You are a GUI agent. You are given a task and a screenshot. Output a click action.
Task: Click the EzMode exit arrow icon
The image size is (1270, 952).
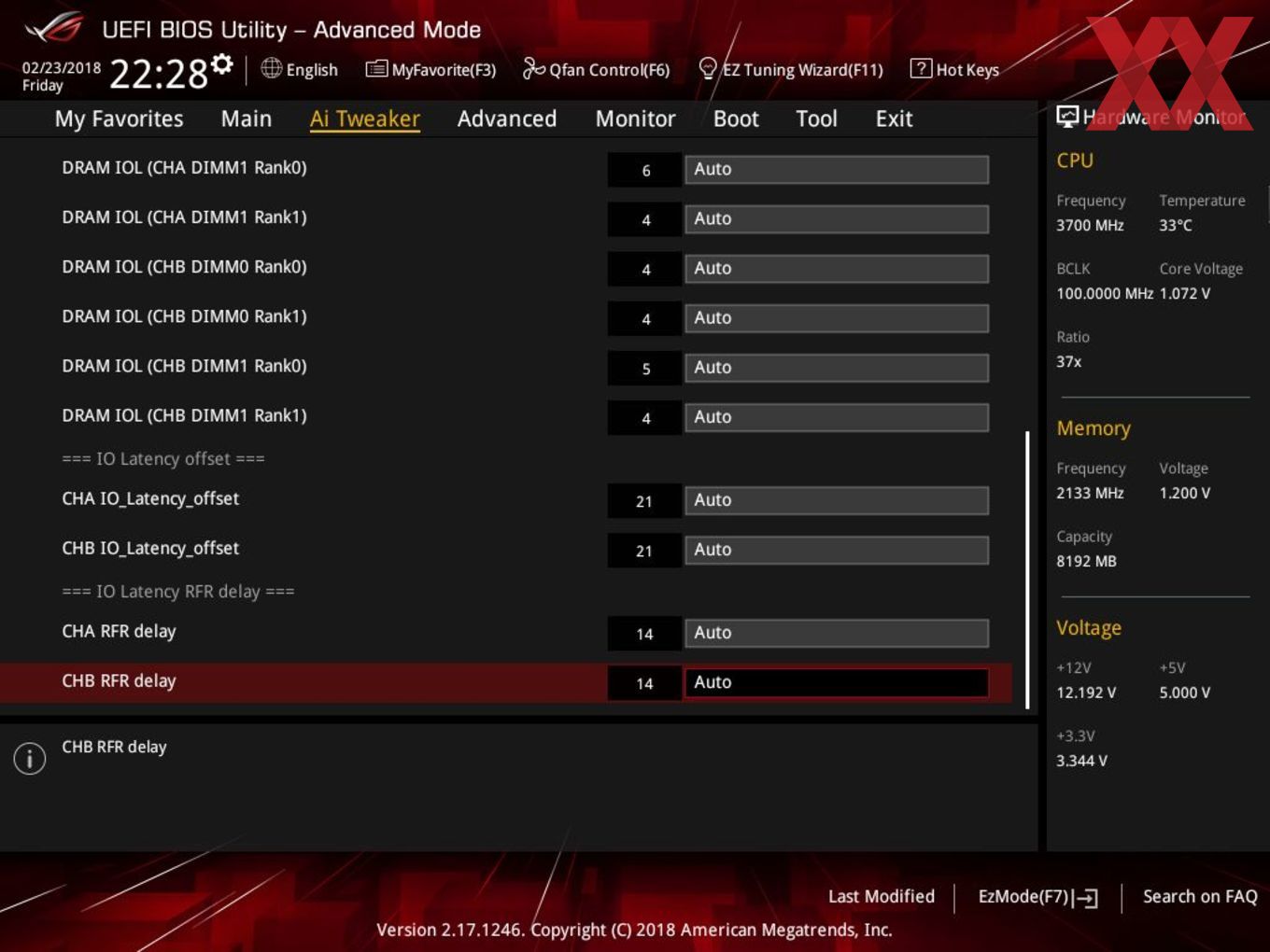[1085, 898]
